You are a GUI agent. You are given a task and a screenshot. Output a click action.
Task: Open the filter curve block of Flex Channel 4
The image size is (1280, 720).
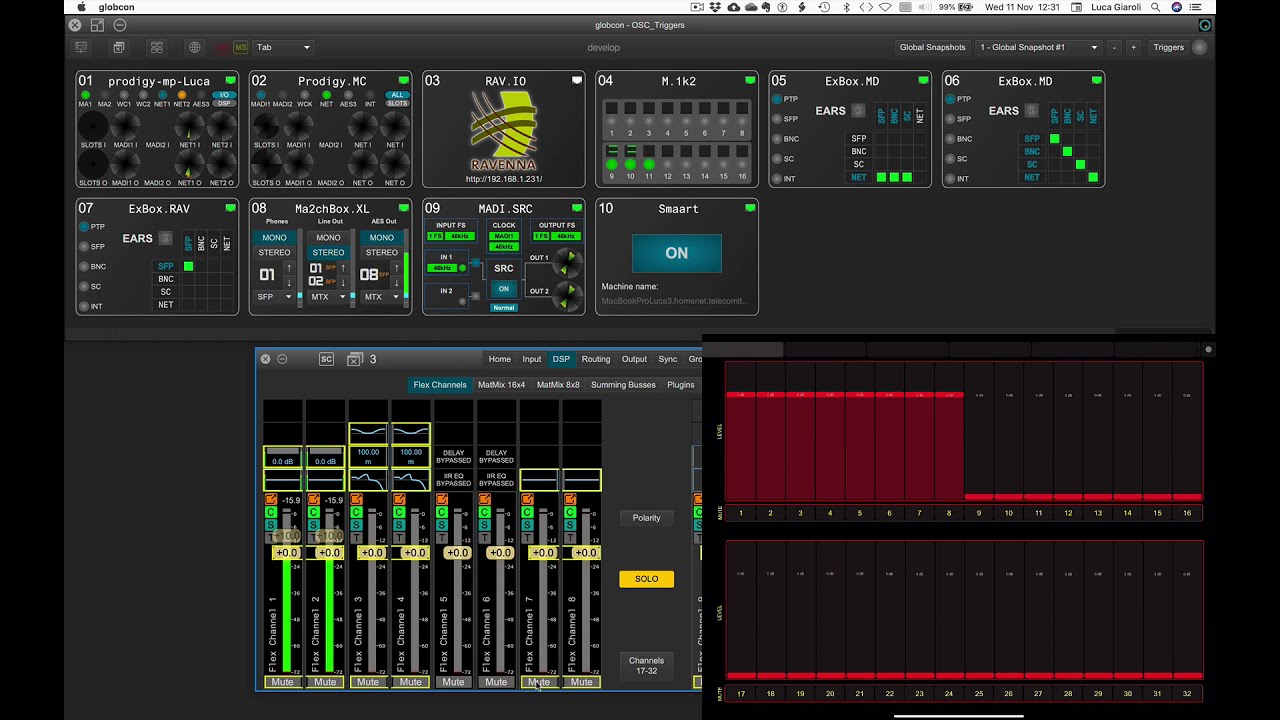click(411, 480)
